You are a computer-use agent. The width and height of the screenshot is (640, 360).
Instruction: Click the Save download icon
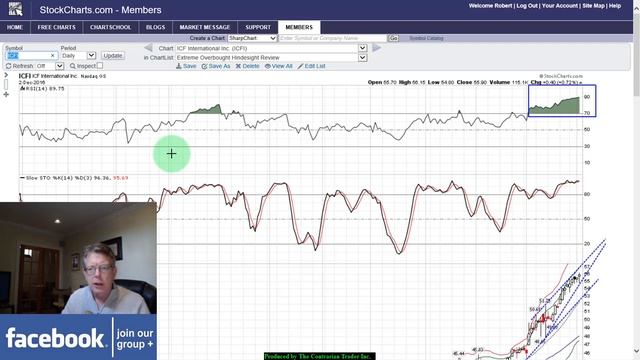179,66
